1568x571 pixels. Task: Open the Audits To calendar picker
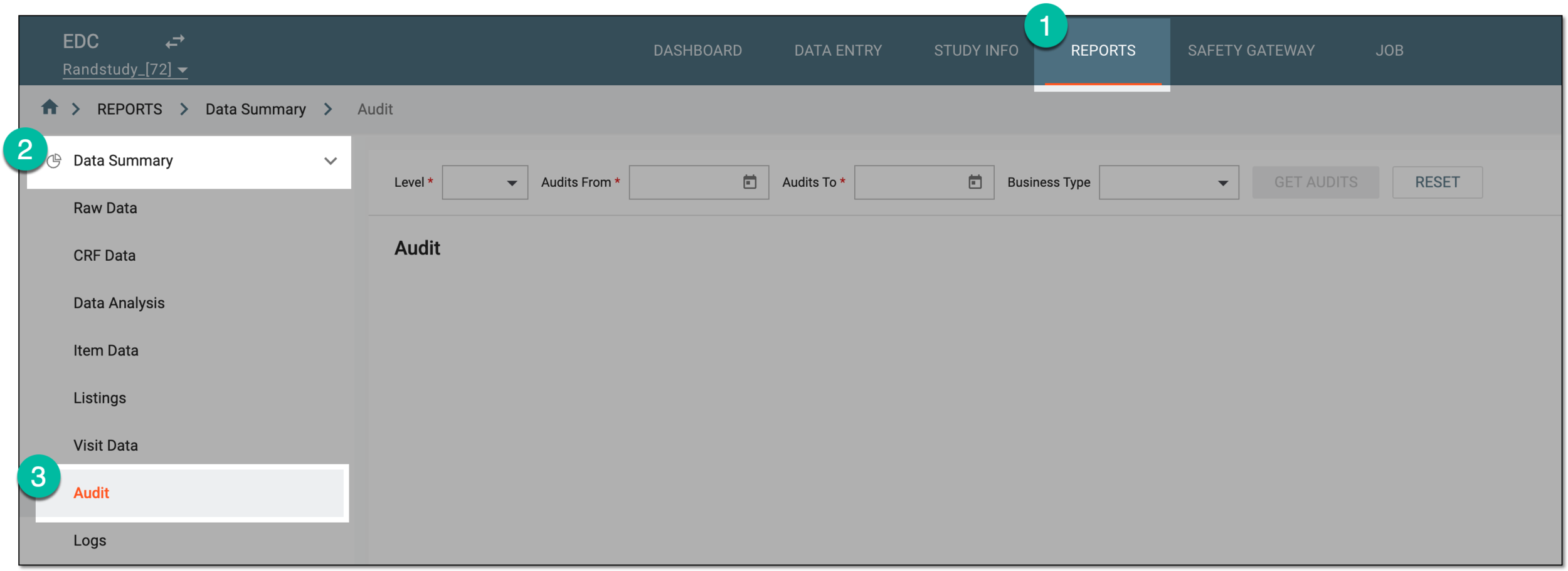(x=975, y=182)
